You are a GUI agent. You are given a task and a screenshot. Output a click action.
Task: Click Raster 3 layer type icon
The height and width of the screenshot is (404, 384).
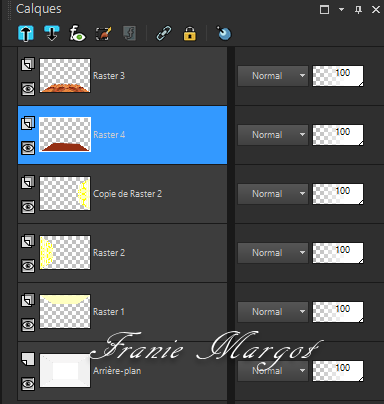click(x=28, y=64)
